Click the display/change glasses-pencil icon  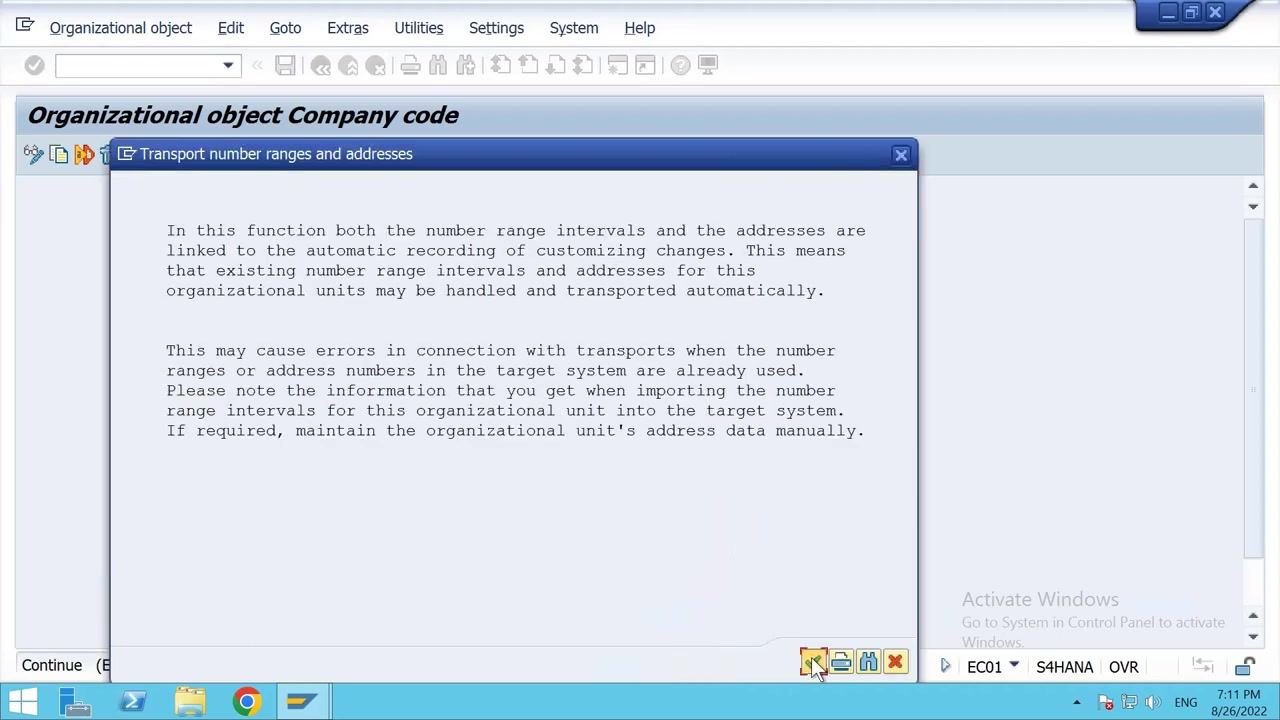[33, 154]
